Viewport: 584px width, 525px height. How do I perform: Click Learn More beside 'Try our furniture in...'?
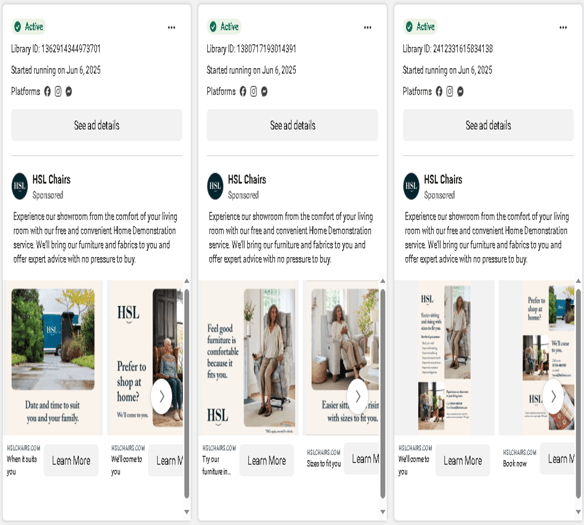(x=267, y=460)
